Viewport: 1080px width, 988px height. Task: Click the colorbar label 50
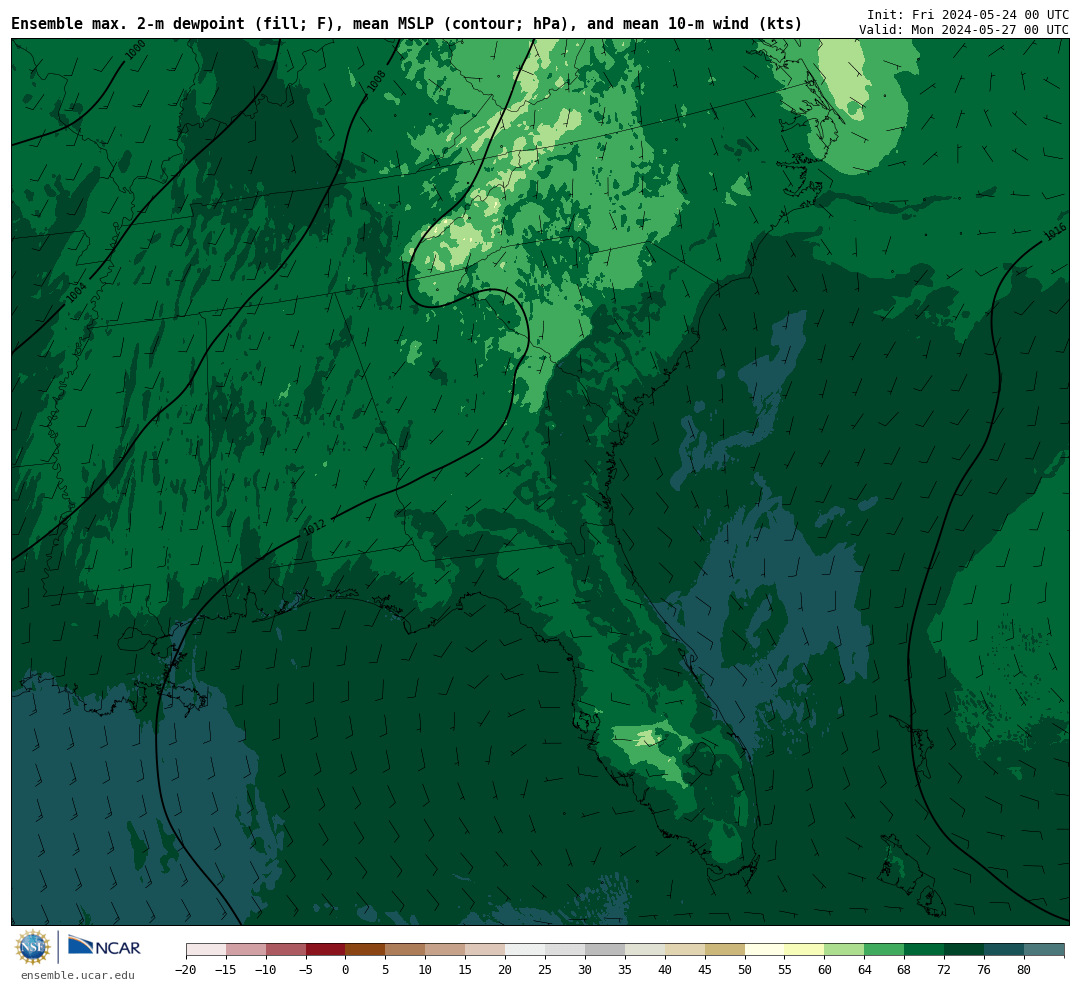pyautogui.click(x=745, y=969)
